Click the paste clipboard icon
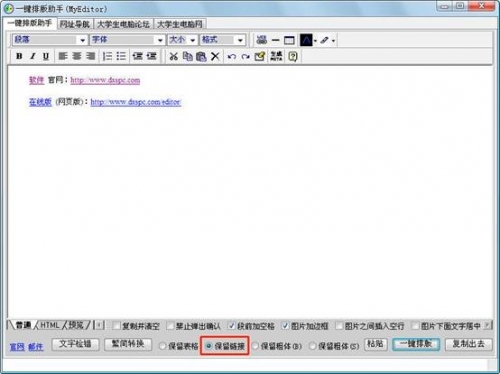 pyautogui.click(x=201, y=57)
